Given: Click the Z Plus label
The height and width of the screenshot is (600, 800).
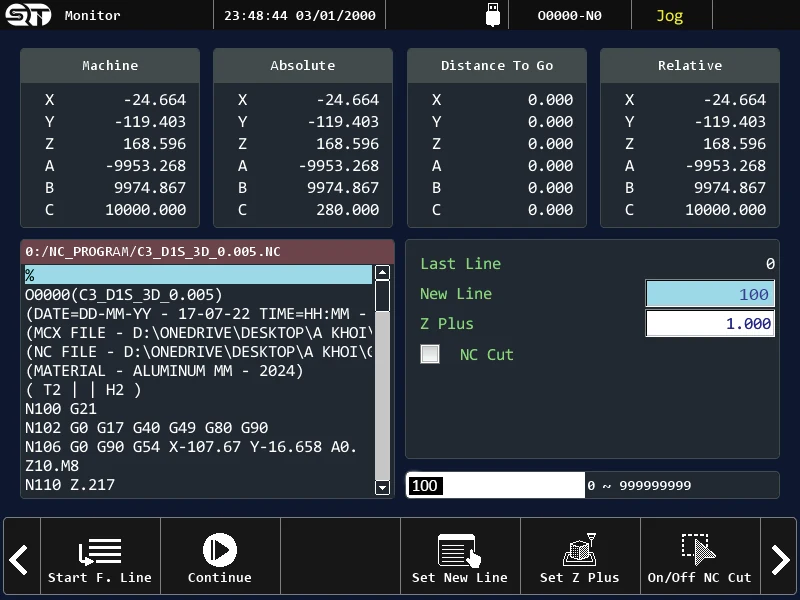Looking at the screenshot, I should pos(446,323).
